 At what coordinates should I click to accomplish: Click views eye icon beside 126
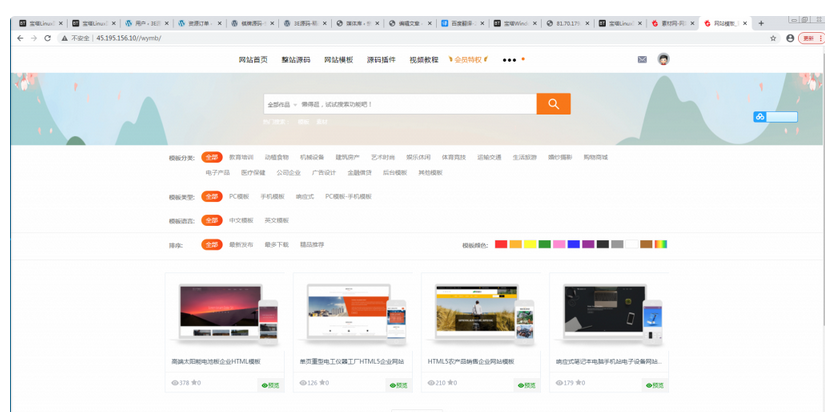[x=303, y=383]
